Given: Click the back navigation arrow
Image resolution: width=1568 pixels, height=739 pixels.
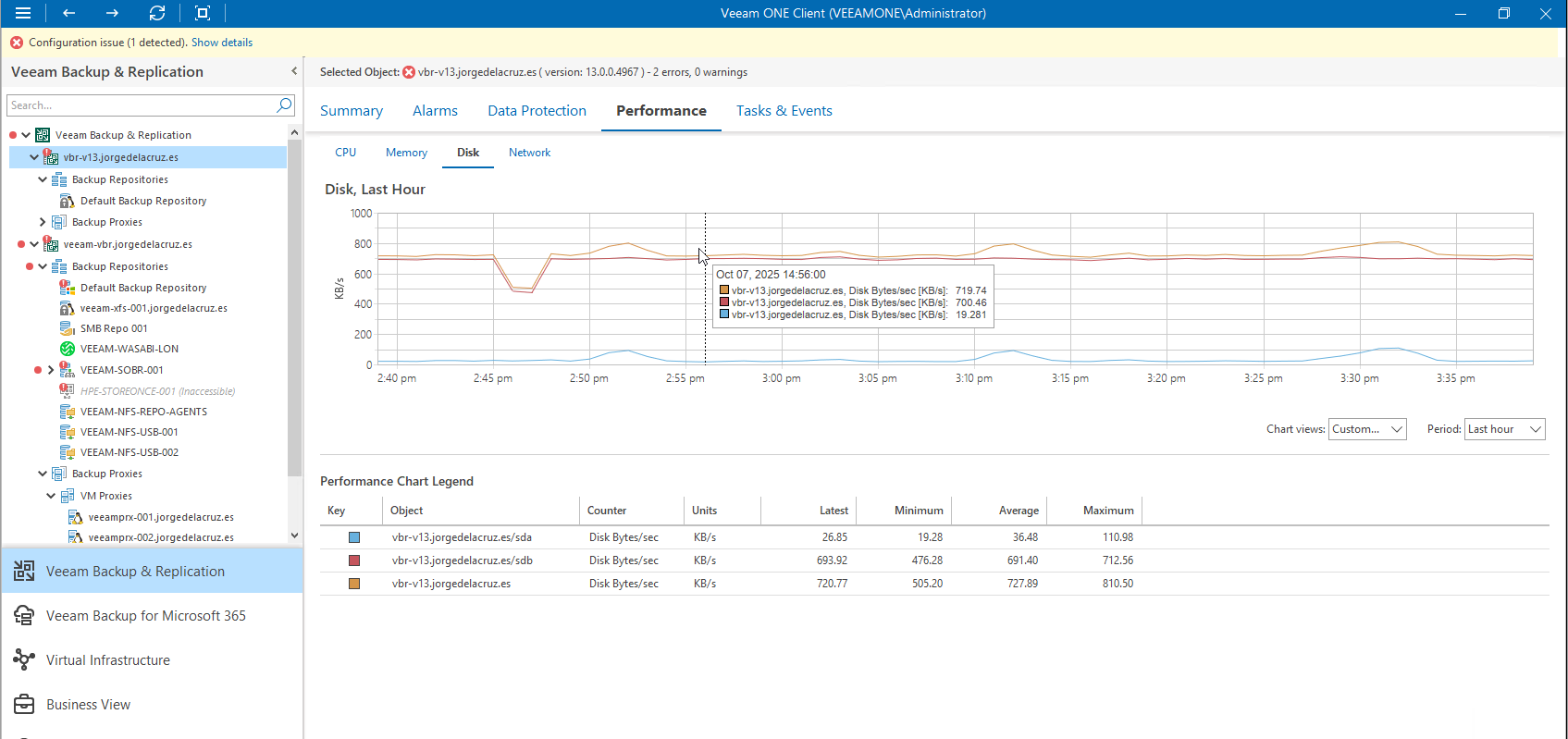Looking at the screenshot, I should (x=68, y=13).
